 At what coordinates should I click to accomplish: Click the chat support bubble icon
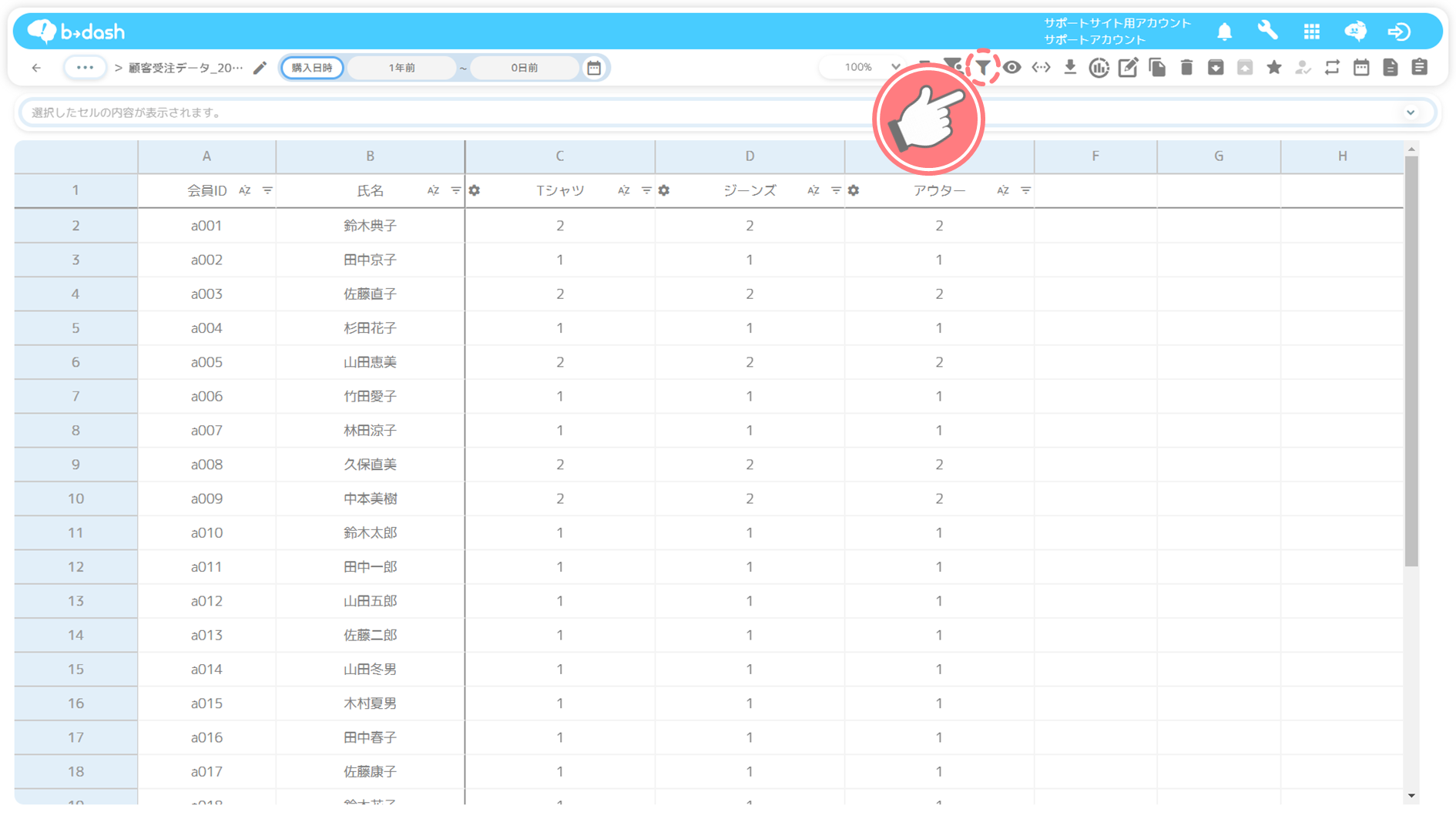(1356, 32)
